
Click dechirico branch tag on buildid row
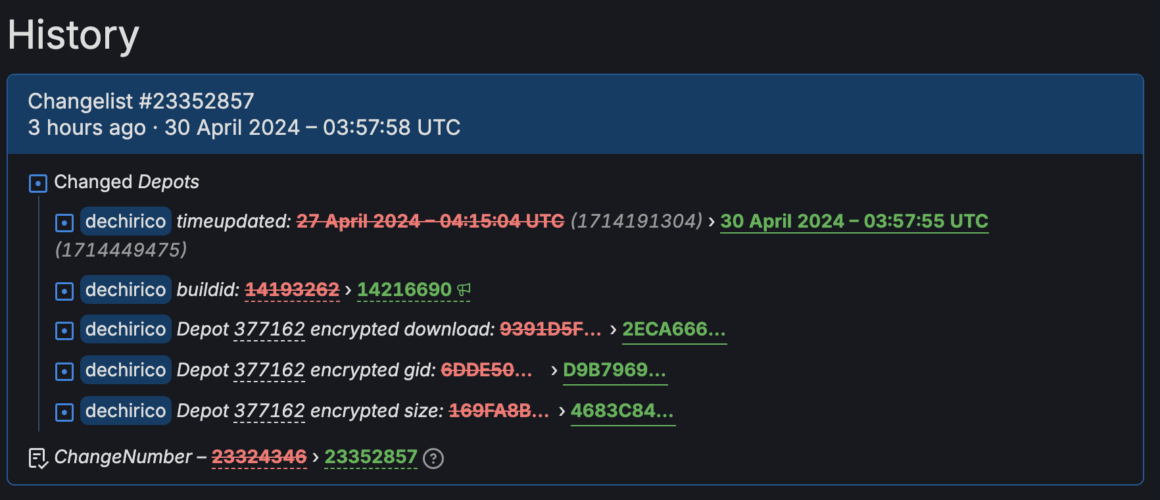point(126,290)
